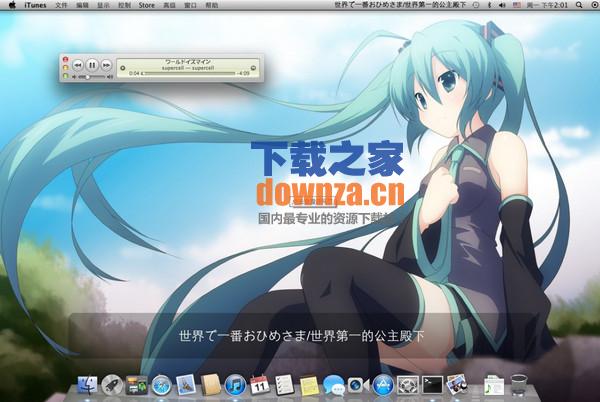Viewport: 600px width, 402px height.
Task: Open the input source flag menu
Action: [x=517, y=5]
